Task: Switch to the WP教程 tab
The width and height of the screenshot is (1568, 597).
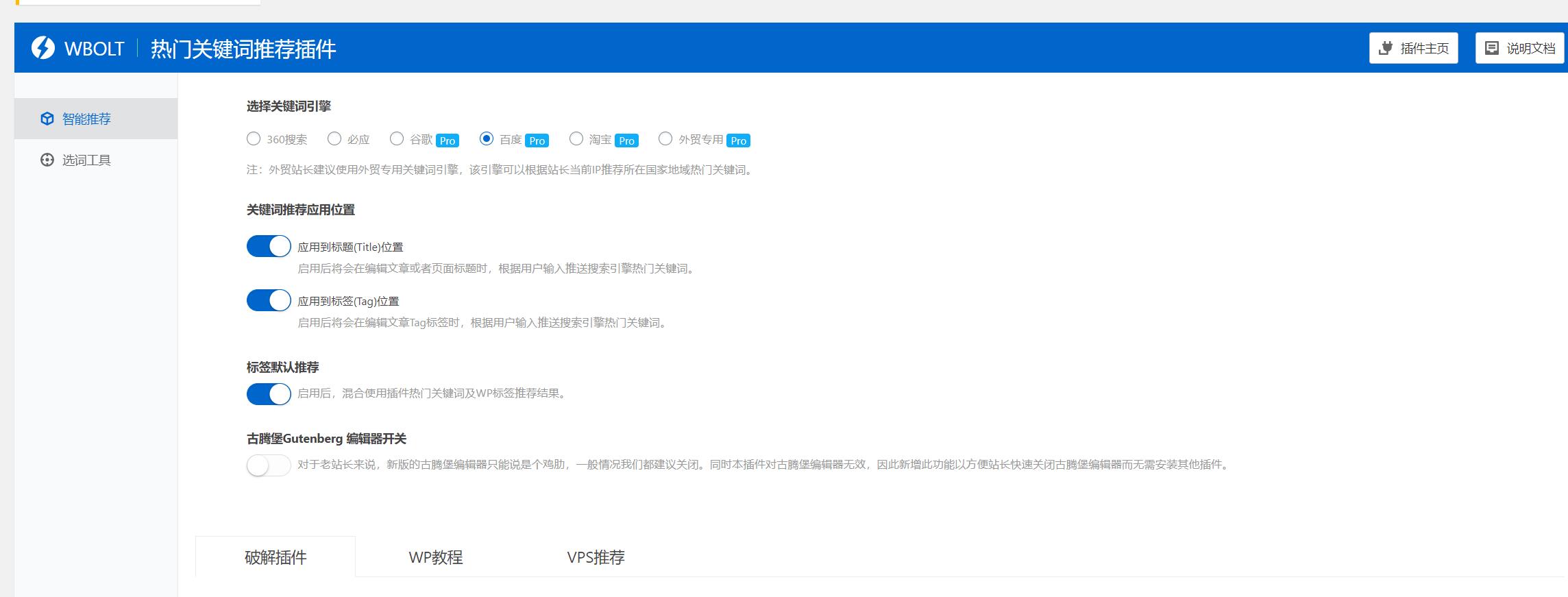Action: tap(436, 557)
